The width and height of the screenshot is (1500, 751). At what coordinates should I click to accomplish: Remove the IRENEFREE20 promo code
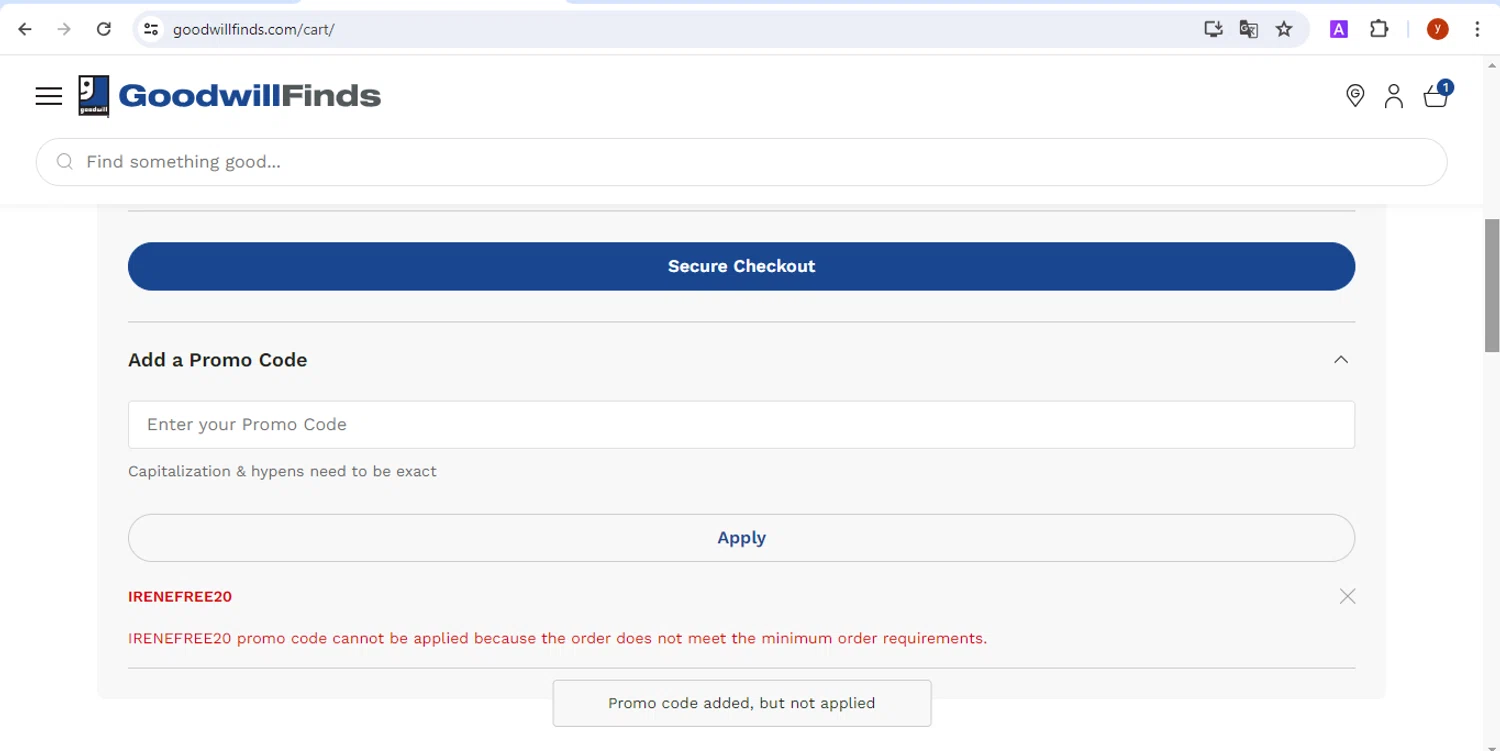[x=1347, y=597]
